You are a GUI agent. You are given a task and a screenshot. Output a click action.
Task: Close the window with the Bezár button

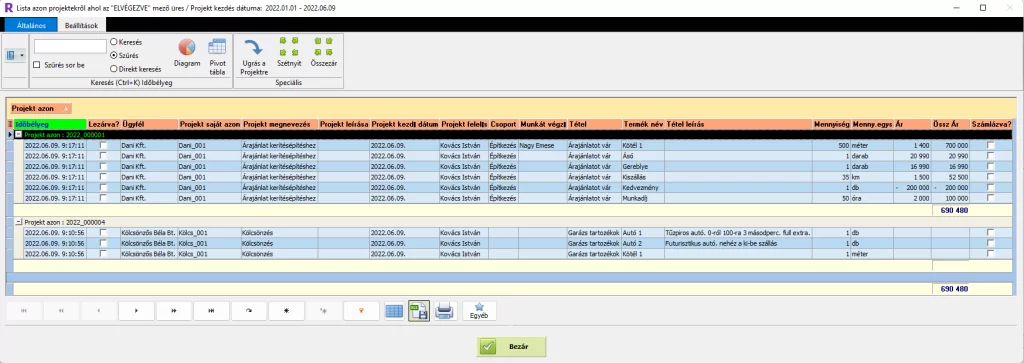click(511, 347)
